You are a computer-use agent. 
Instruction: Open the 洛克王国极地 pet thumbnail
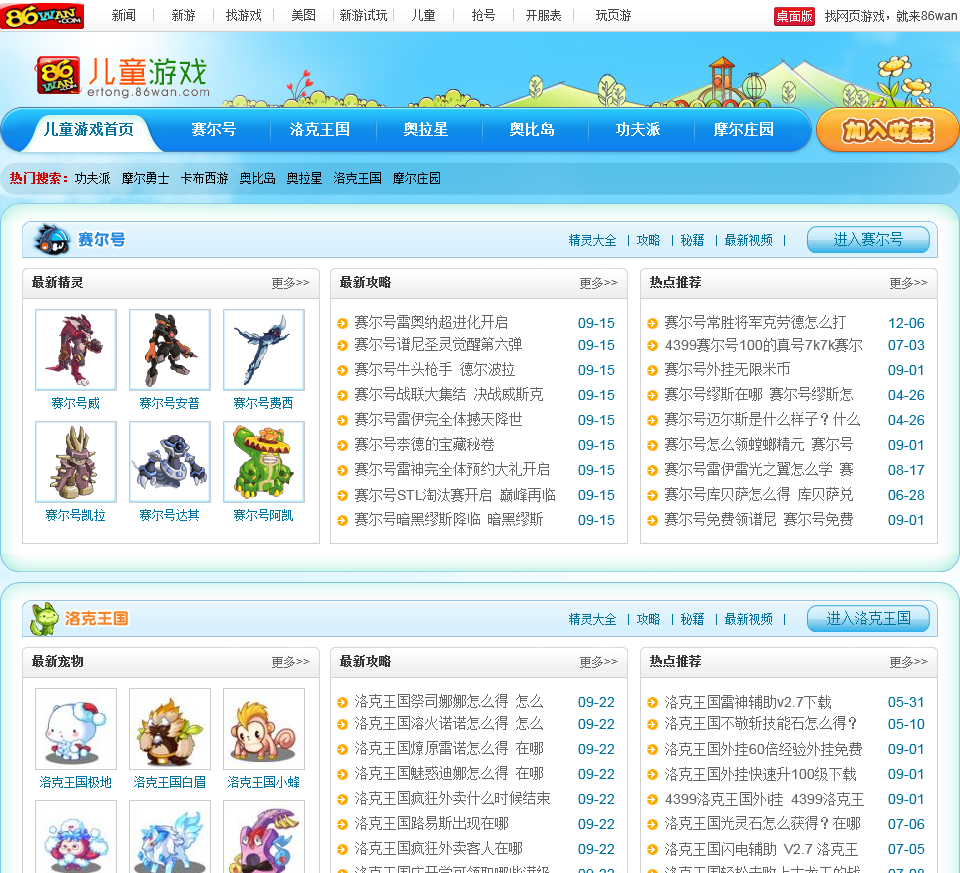76,729
